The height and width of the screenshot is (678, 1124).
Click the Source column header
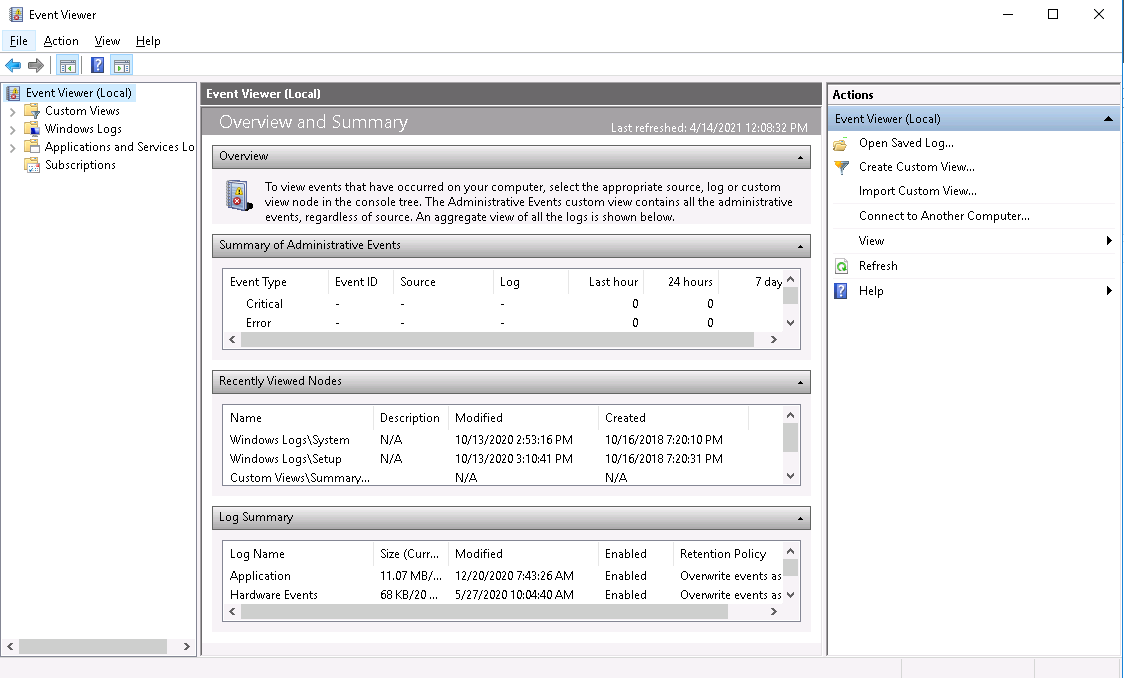pos(443,282)
